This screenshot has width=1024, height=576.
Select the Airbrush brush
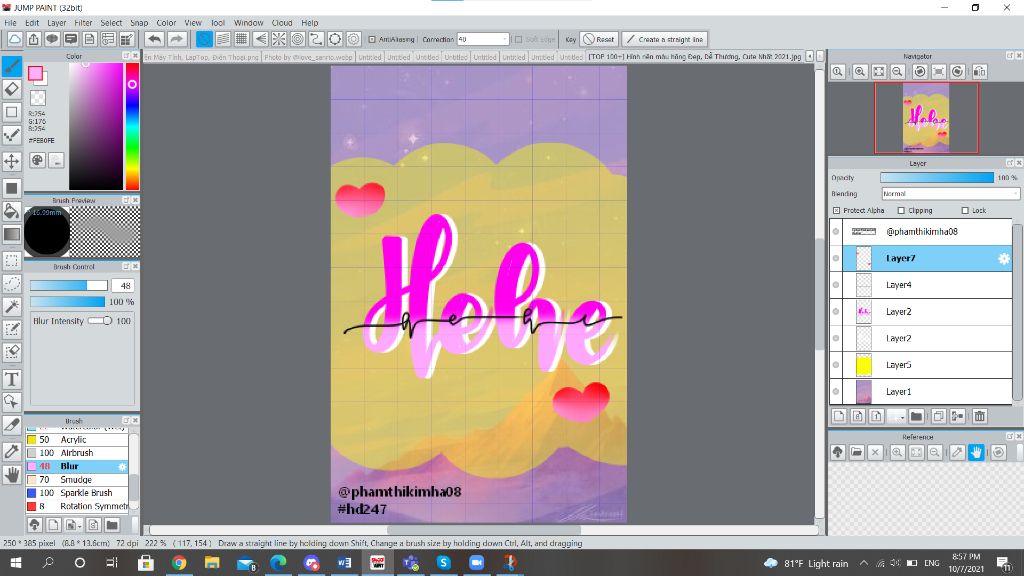click(77, 453)
